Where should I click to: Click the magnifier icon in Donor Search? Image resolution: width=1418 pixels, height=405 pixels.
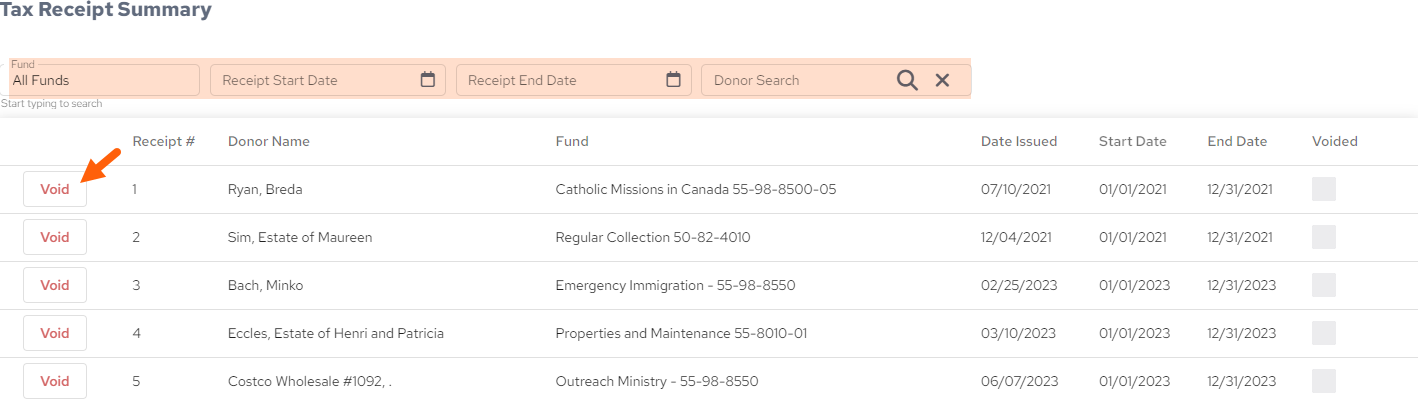907,80
